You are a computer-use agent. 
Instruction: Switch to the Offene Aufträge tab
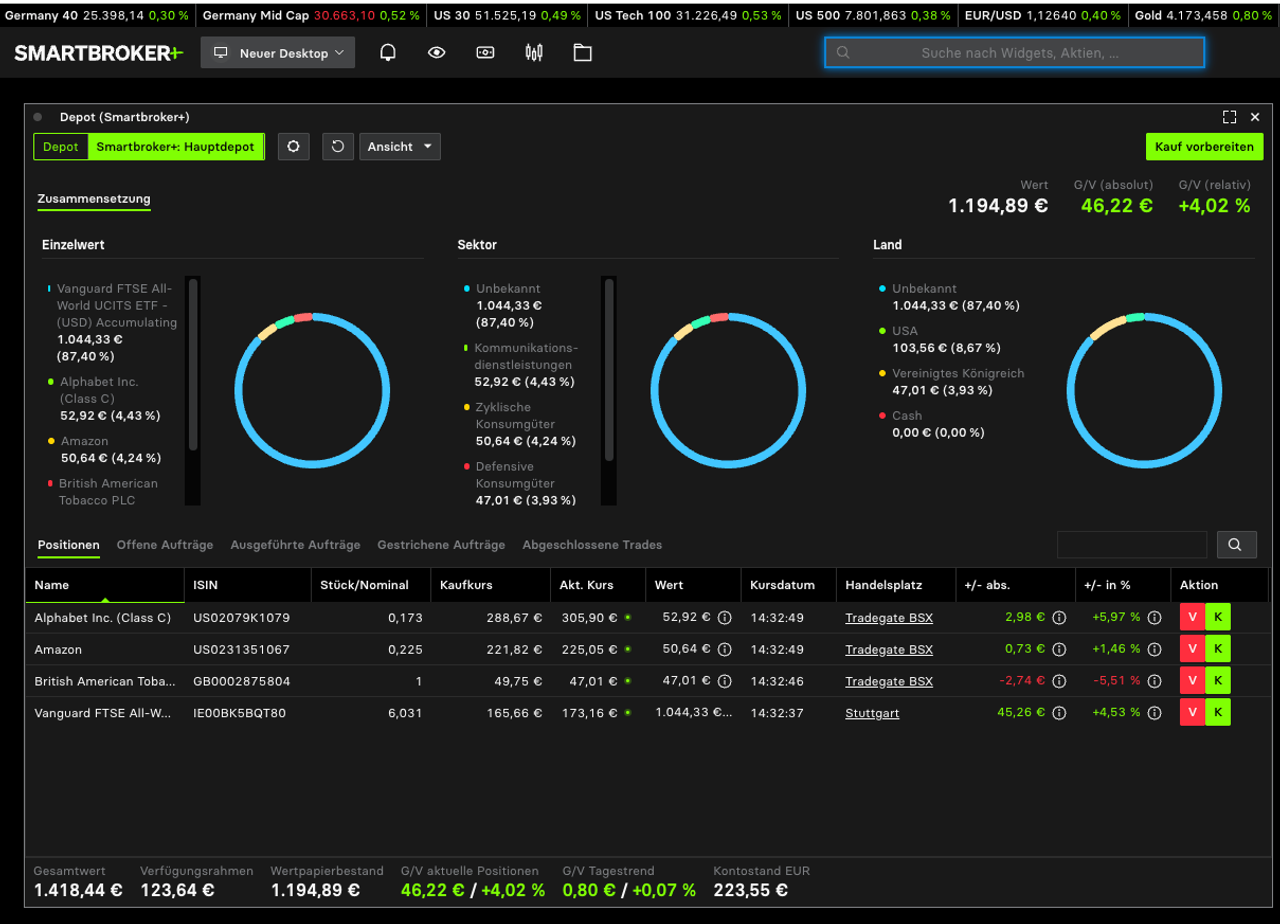click(x=165, y=545)
